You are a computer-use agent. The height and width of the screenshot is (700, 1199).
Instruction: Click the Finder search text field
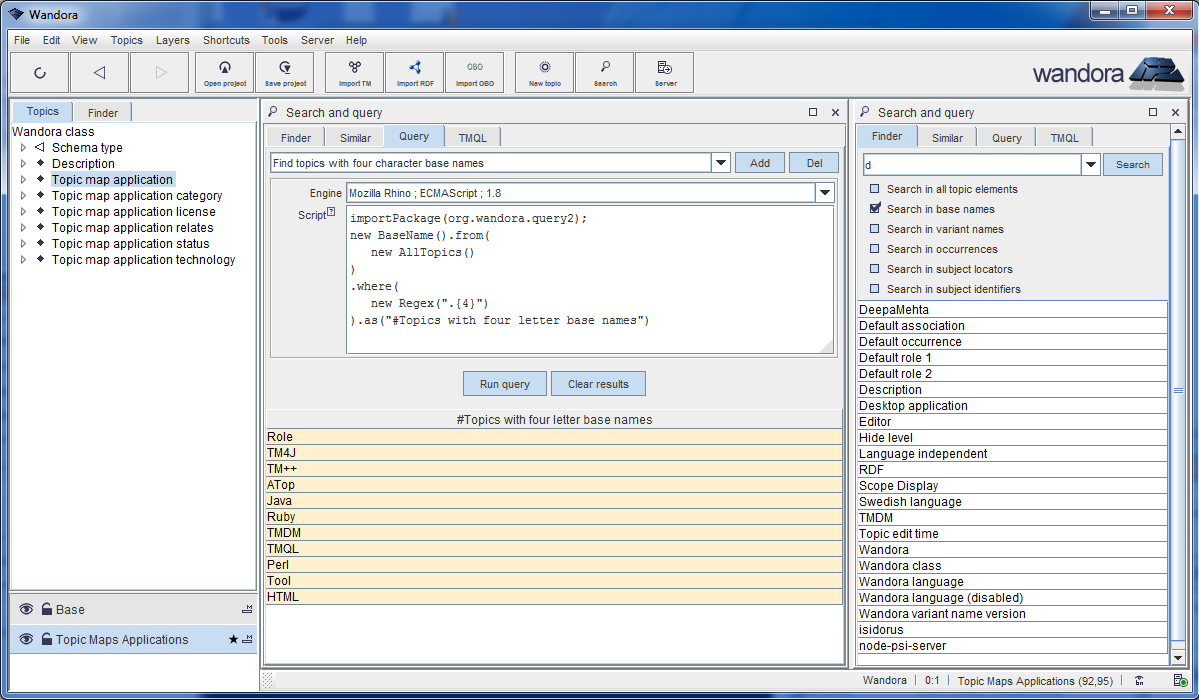pos(971,165)
